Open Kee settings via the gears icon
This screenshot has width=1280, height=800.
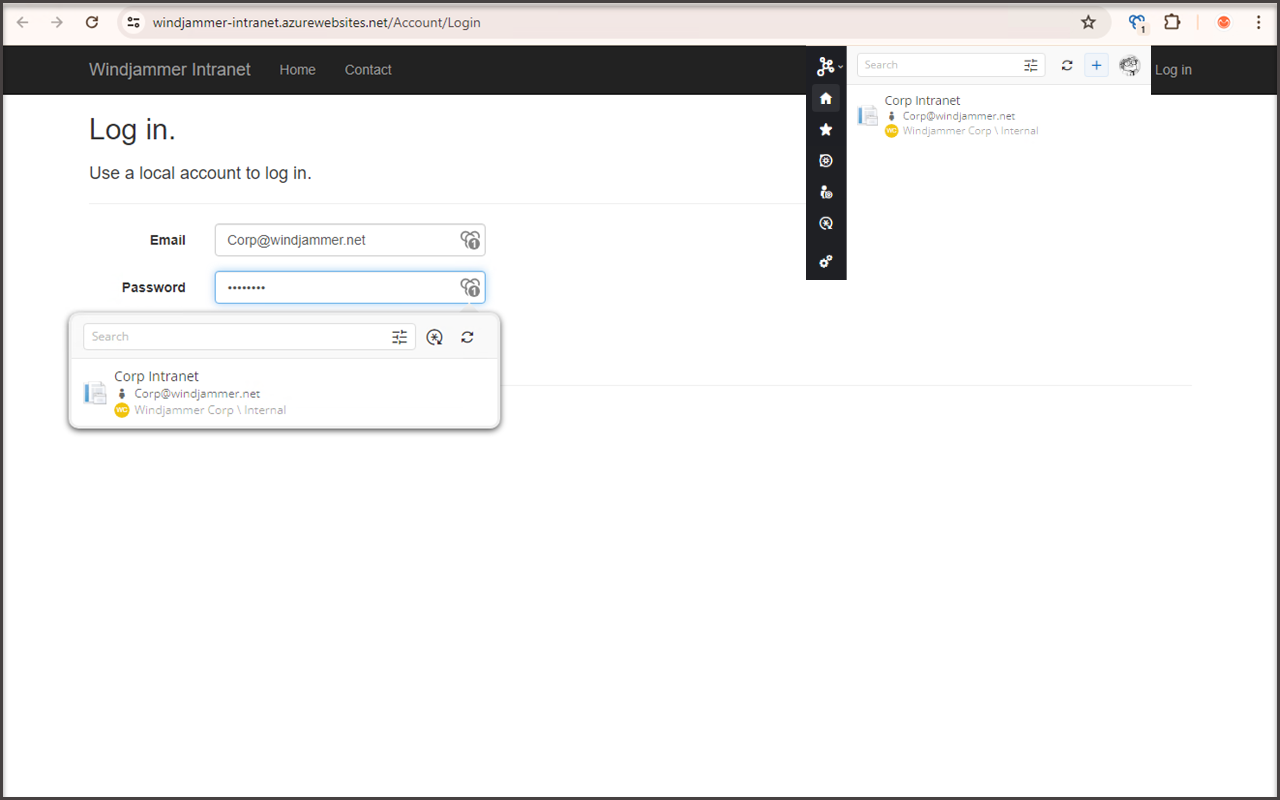[x=826, y=261]
